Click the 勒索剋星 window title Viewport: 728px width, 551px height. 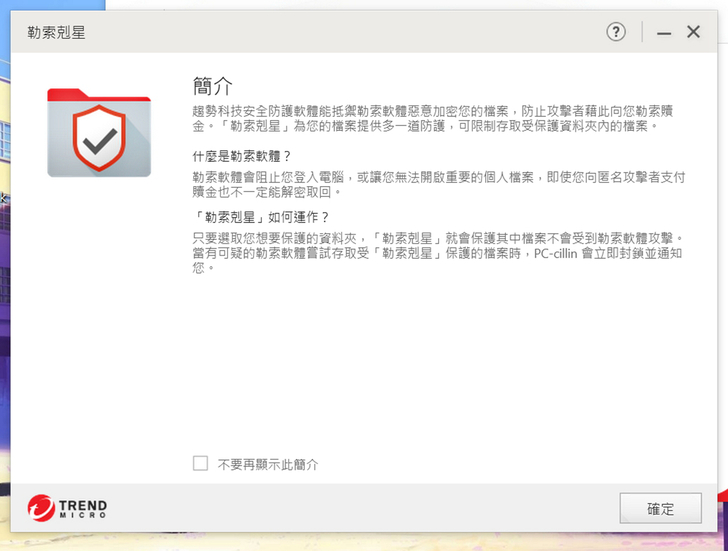click(56, 32)
